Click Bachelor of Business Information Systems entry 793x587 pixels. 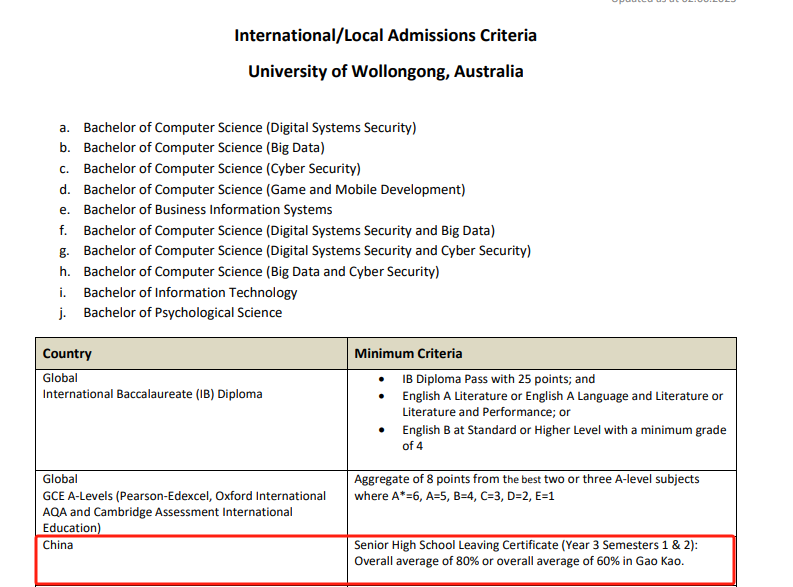(208, 209)
